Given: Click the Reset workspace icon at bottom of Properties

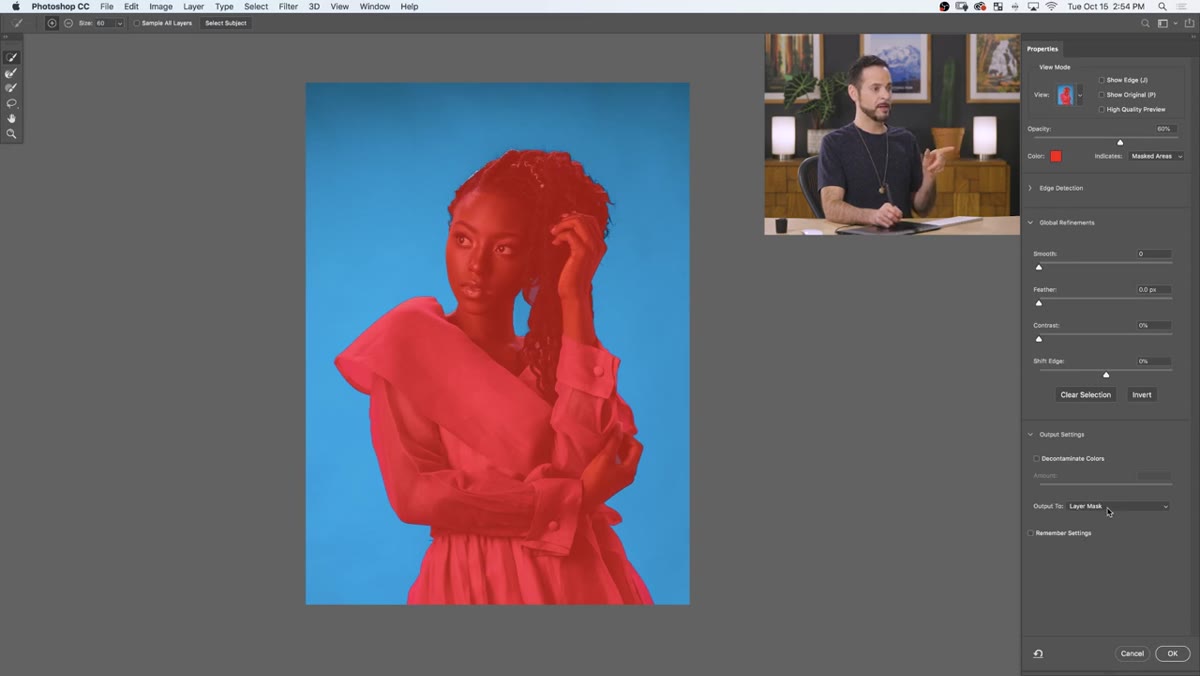Looking at the screenshot, I should (x=1038, y=654).
